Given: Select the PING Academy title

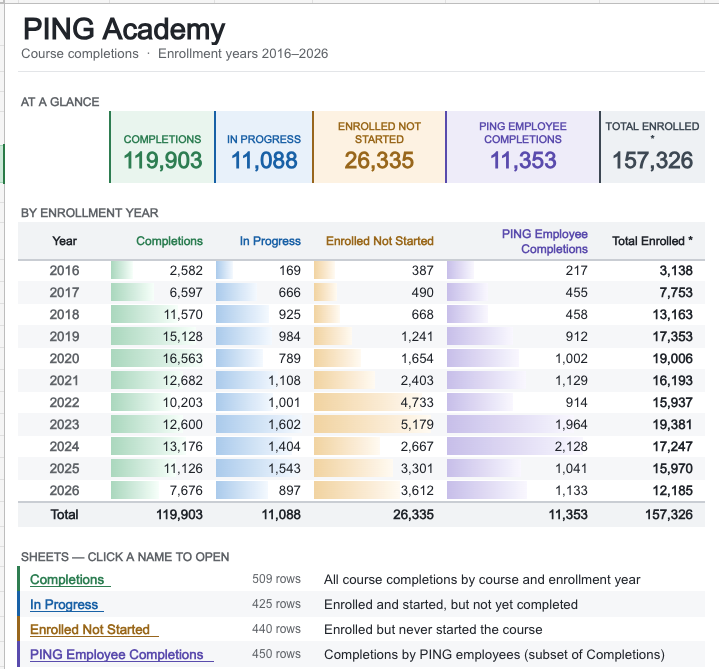Looking at the screenshot, I should 124,29.
